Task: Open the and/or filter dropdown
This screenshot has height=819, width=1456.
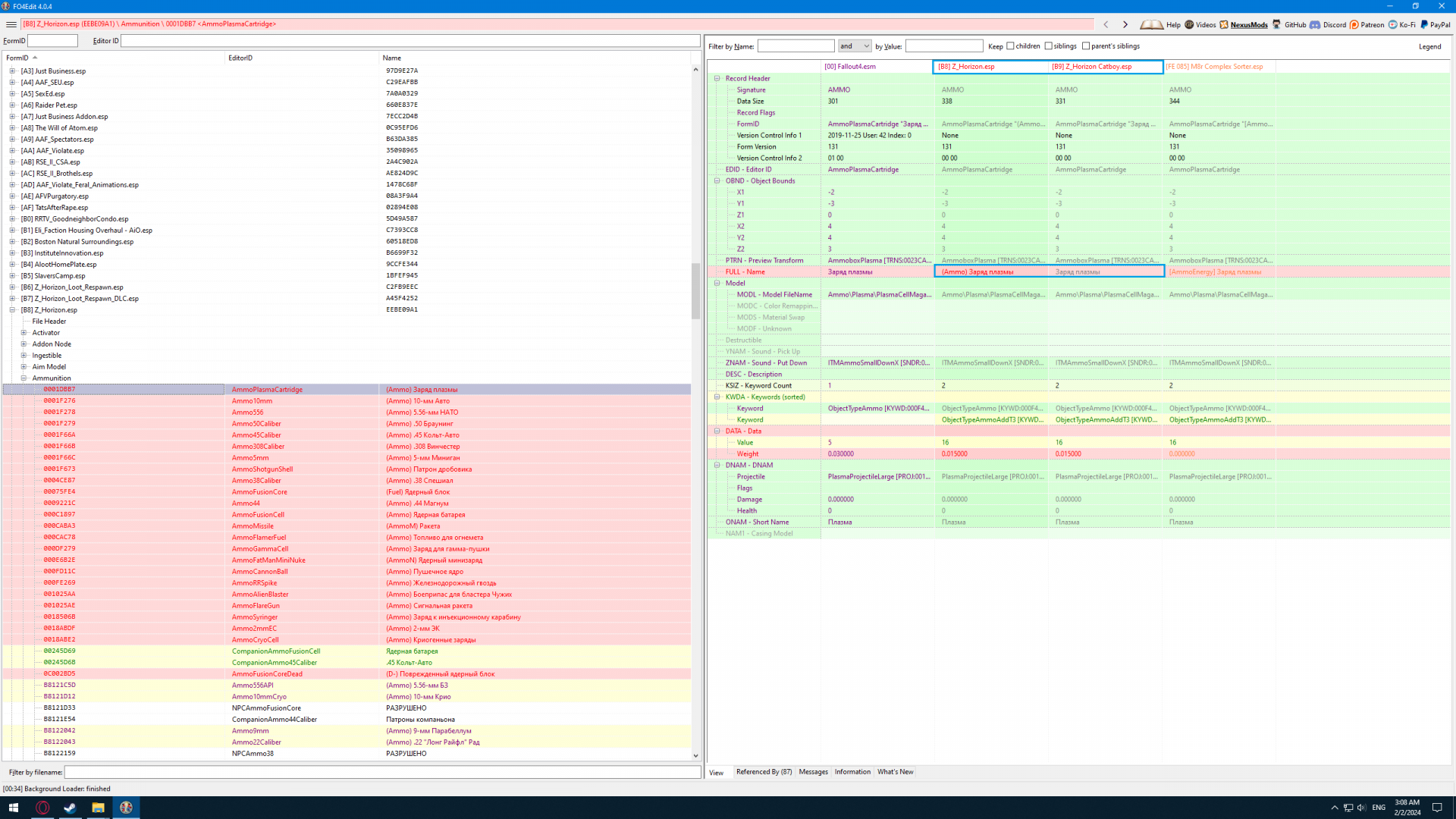Action: 855,46
